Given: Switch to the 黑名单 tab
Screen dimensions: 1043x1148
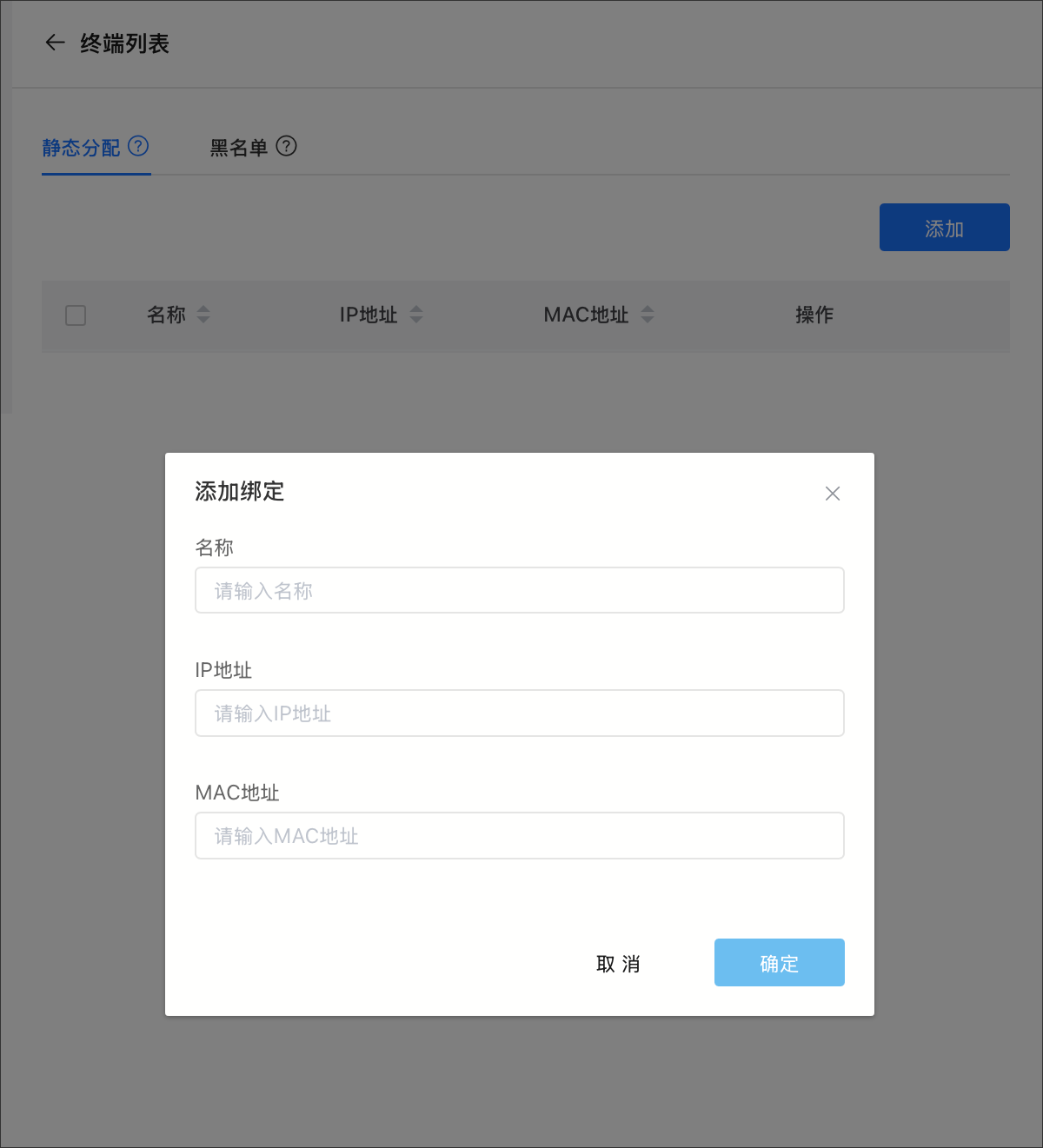Looking at the screenshot, I should [x=238, y=148].
